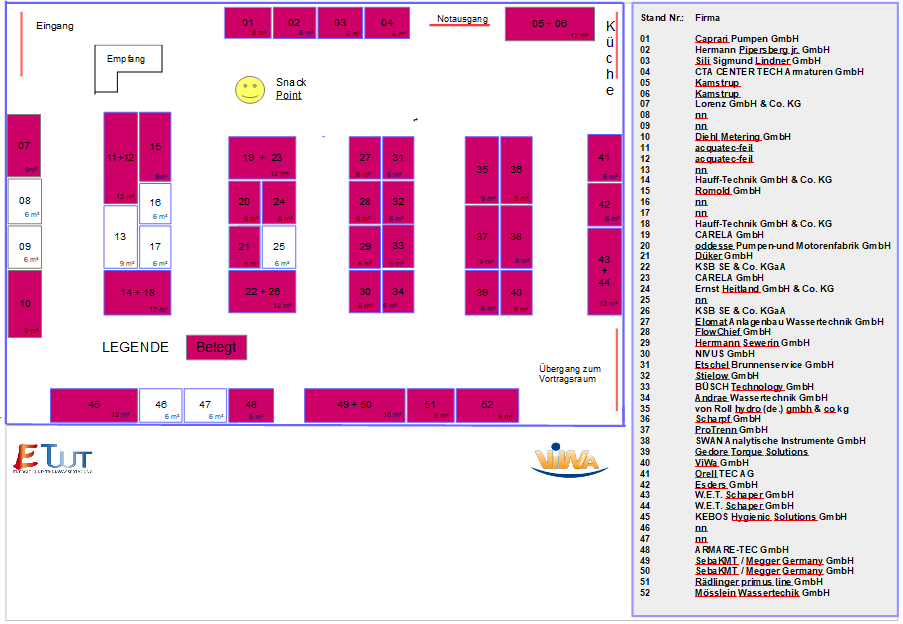The height and width of the screenshot is (624, 903).
Task: Select booth 02 on the floor plan
Action: pos(294,23)
